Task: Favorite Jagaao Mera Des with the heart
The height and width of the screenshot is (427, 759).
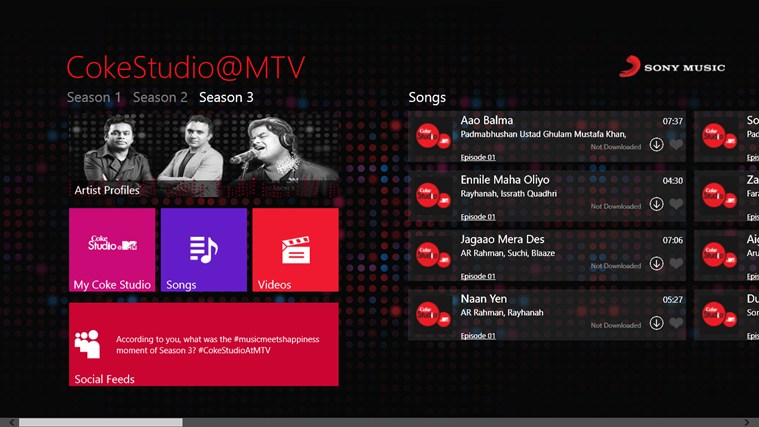Action: pos(676,263)
